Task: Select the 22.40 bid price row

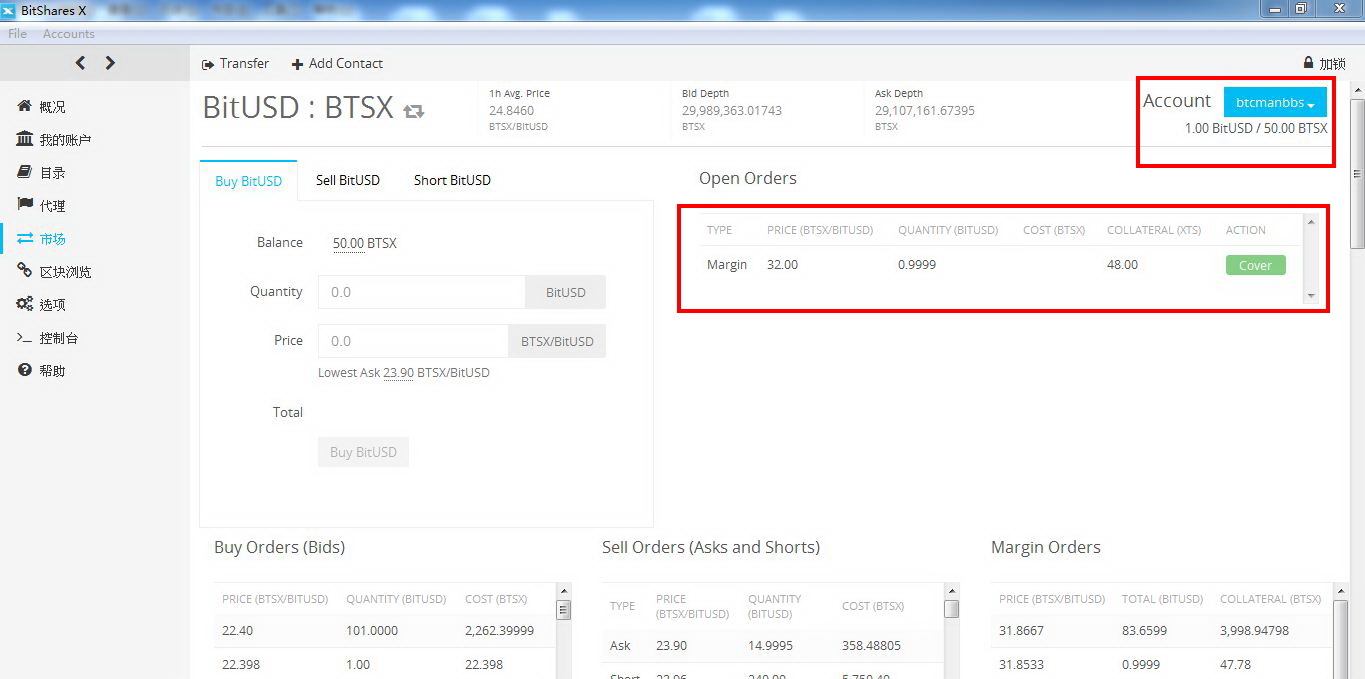Action: pyautogui.click(x=237, y=631)
